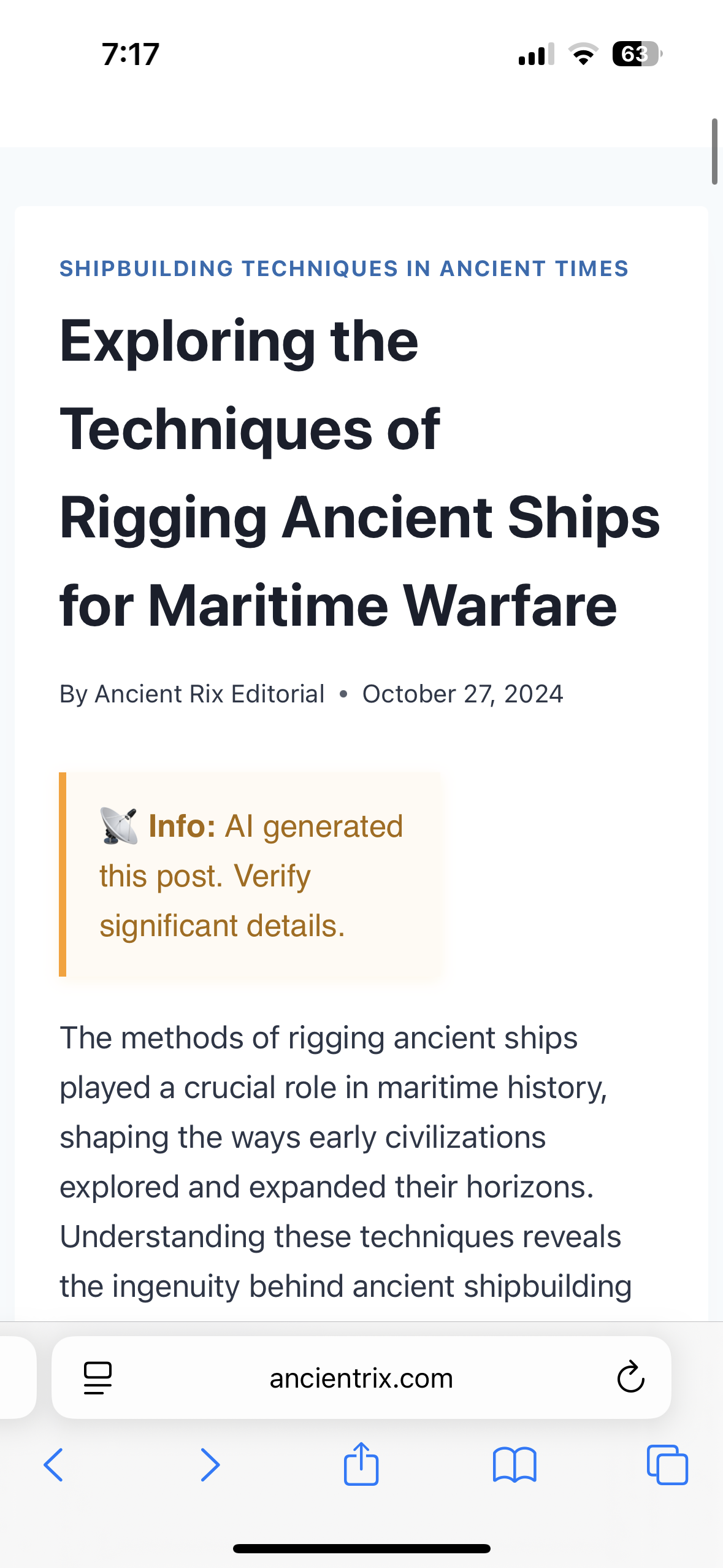Open page settings reader menu icon

click(98, 1378)
